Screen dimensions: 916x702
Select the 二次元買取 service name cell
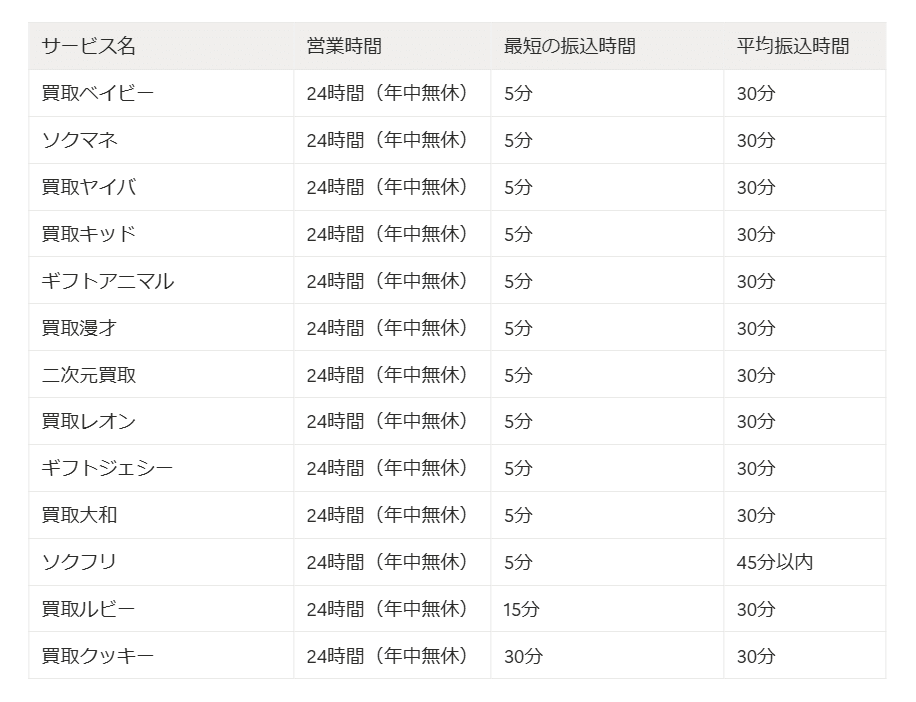click(88, 375)
